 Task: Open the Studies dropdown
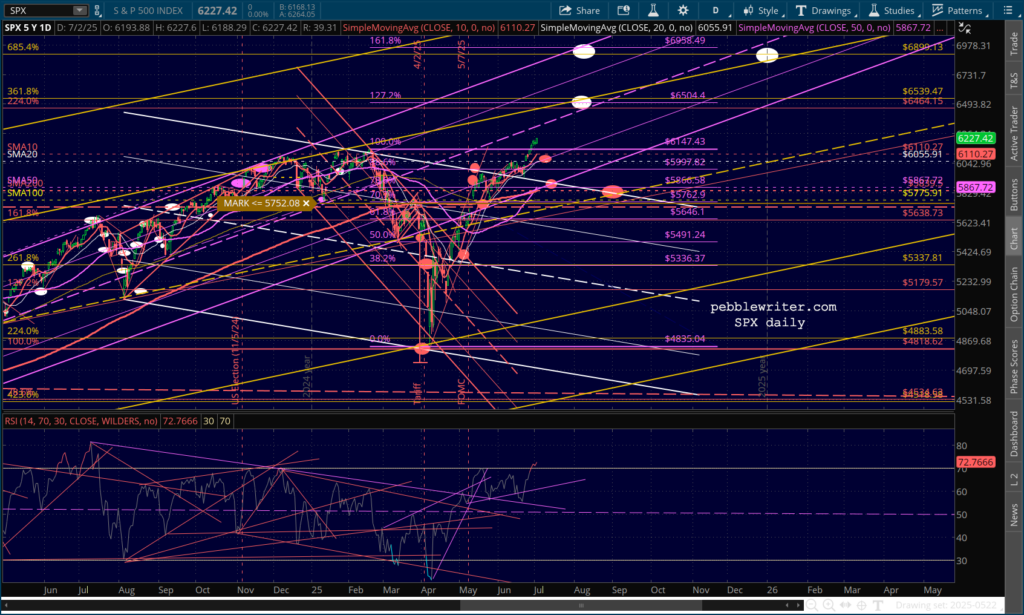pos(893,10)
